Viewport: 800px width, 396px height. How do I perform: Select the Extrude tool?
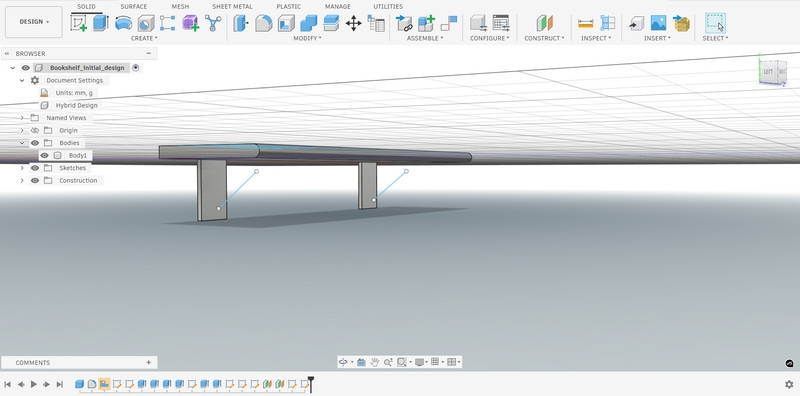pyautogui.click(x=101, y=23)
